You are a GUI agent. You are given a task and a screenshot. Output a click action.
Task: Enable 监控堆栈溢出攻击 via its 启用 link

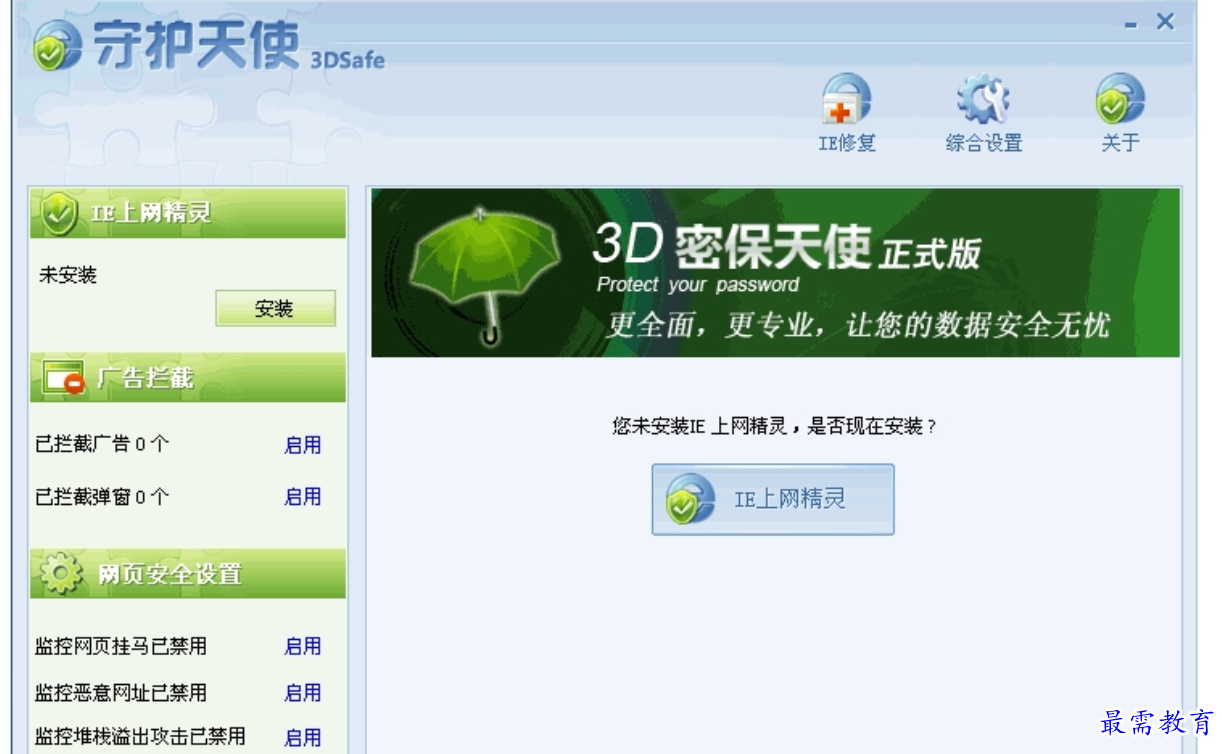[x=303, y=737]
